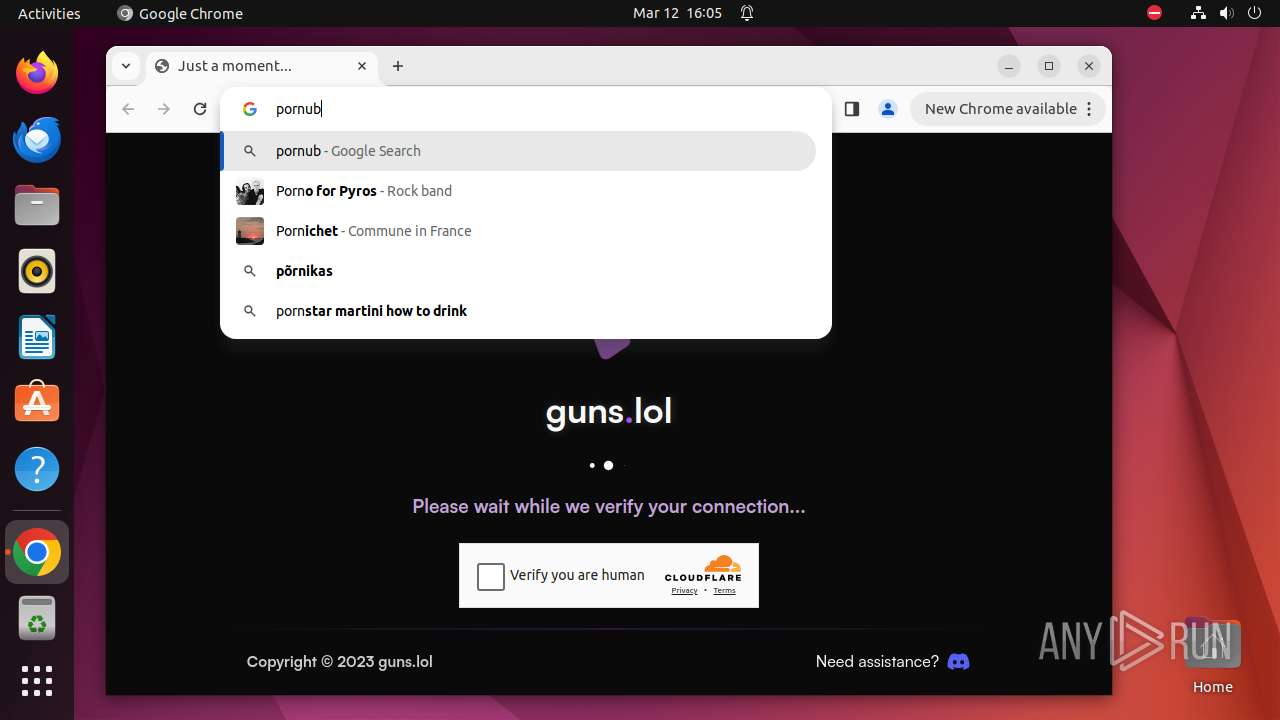Click the Cloudflare logo in the widget
1280x720 pixels.
(703, 567)
